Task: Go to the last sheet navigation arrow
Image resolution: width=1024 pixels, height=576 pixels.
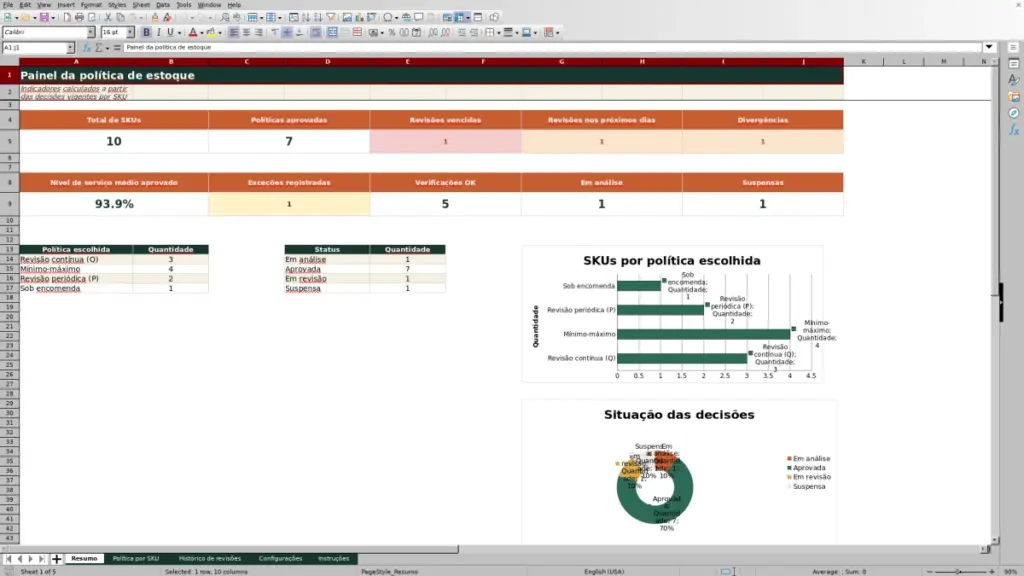Action: [x=41, y=559]
